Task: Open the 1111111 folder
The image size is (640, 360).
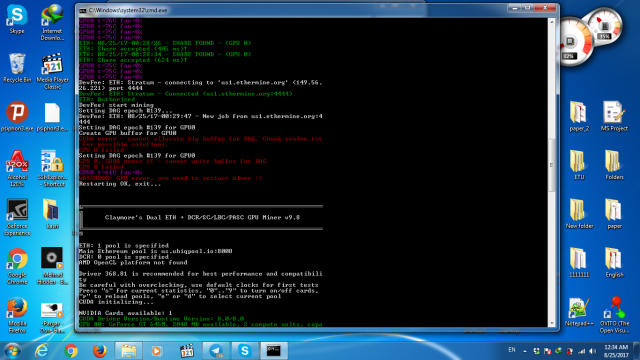Action: 579,263
